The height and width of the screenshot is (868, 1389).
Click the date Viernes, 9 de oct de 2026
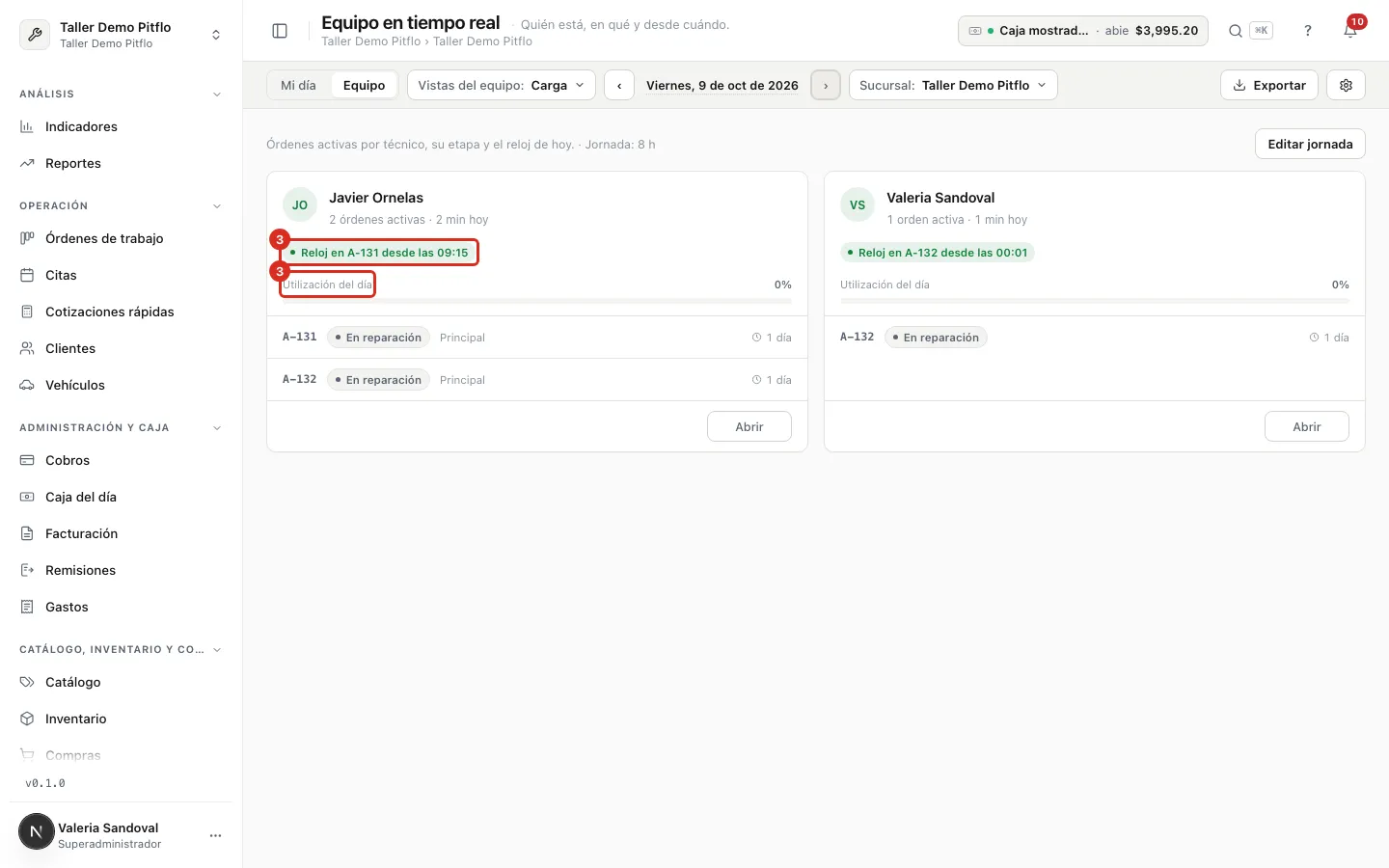pos(722,85)
